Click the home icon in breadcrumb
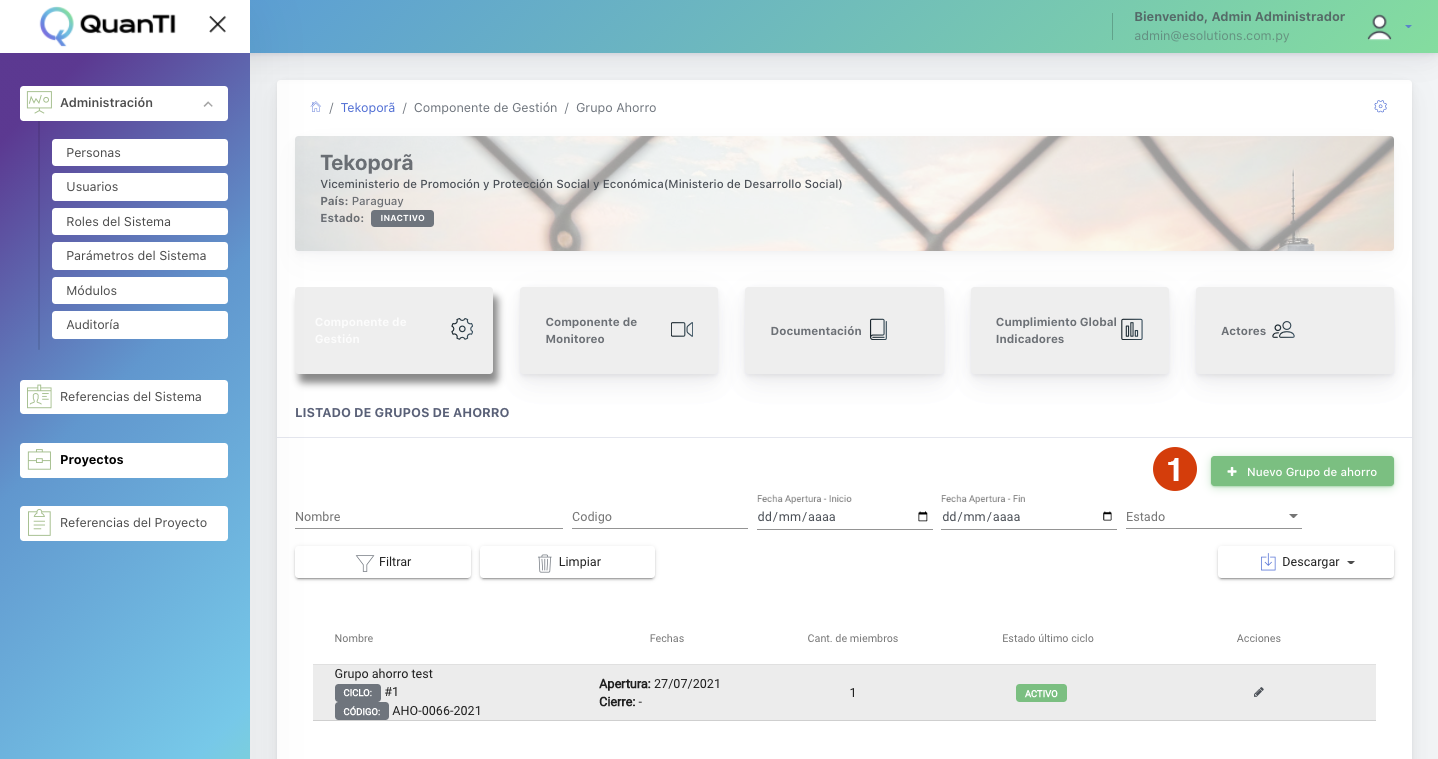 (x=316, y=107)
